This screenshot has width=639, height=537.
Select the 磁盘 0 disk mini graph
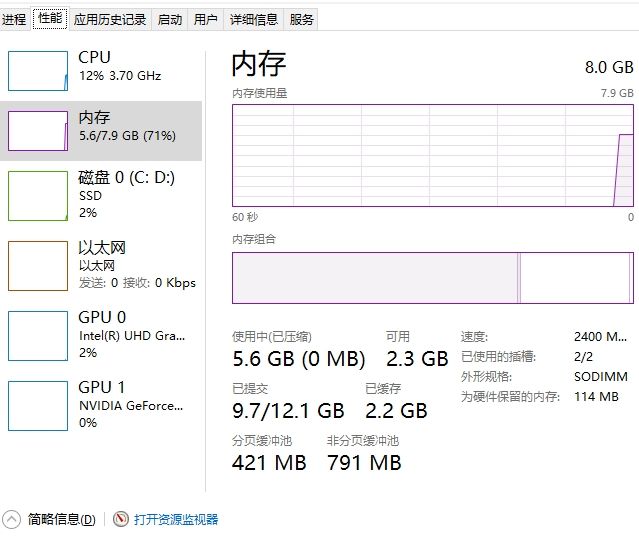pyautogui.click(x=38, y=195)
